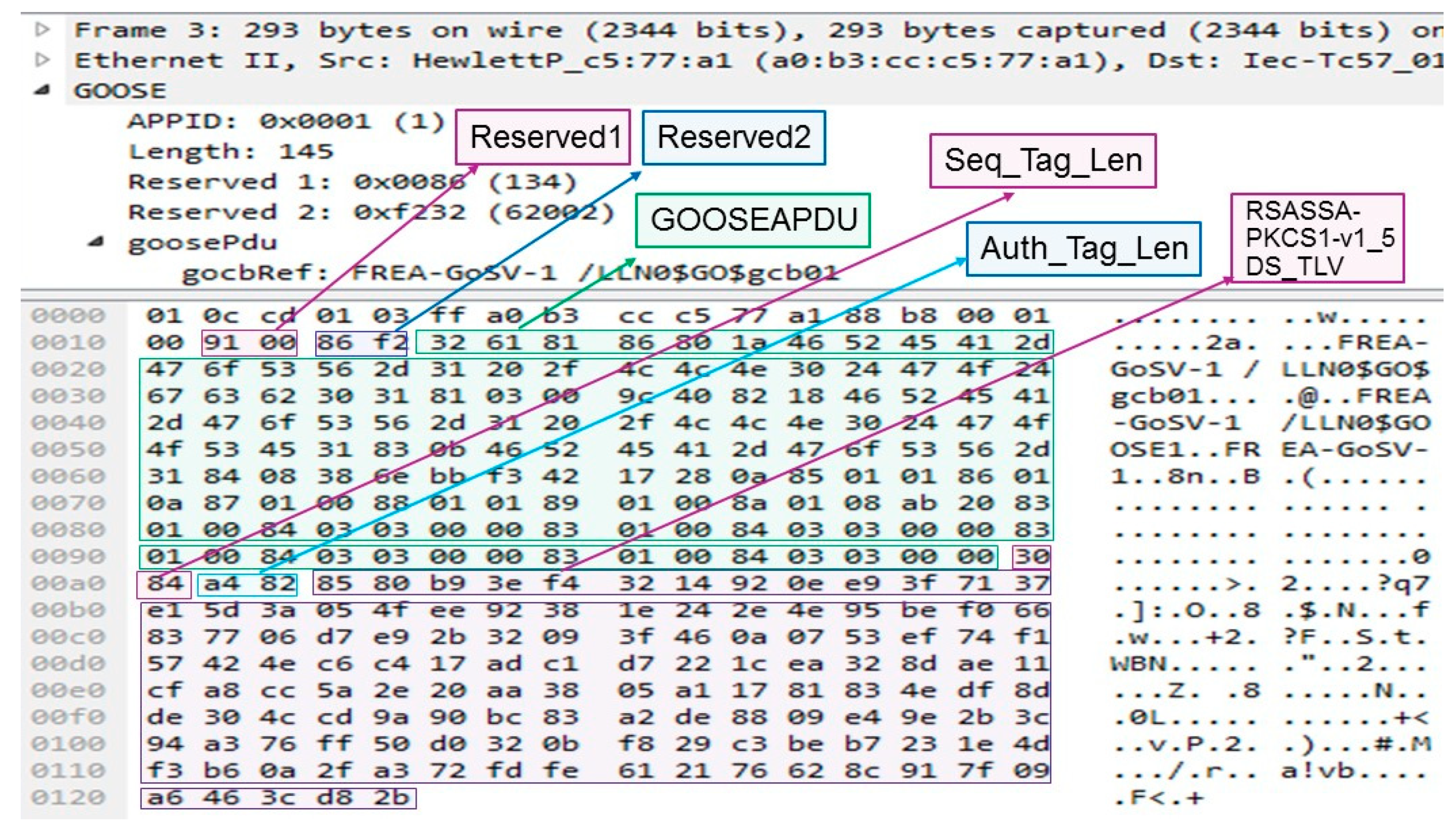Collapse the GOOSE protocol section
This screenshot has width=1456, height=825.
point(42,90)
